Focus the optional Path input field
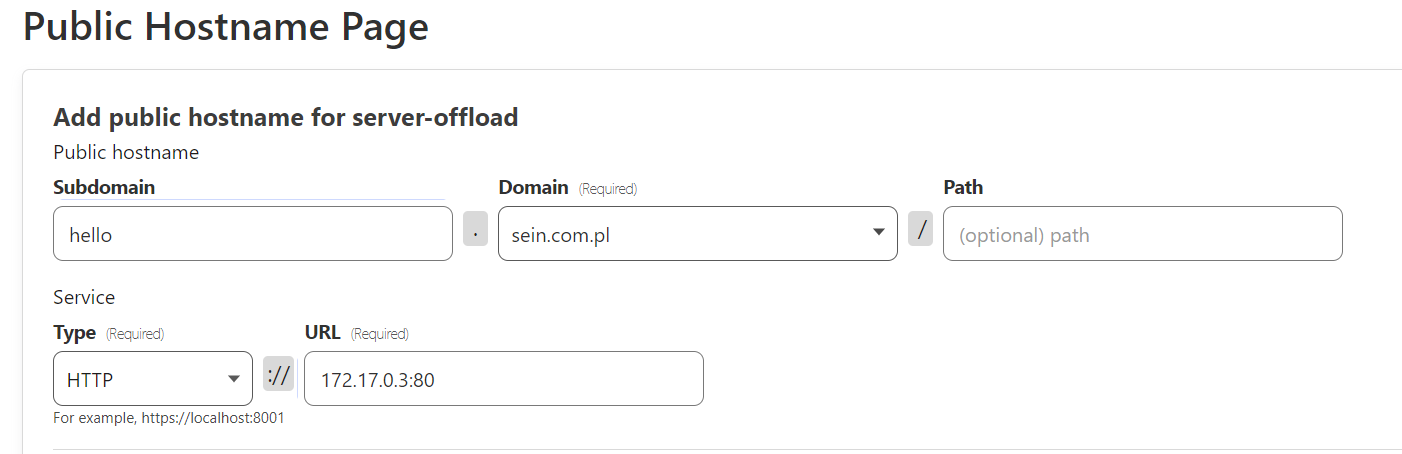1402x454 pixels. [1142, 234]
